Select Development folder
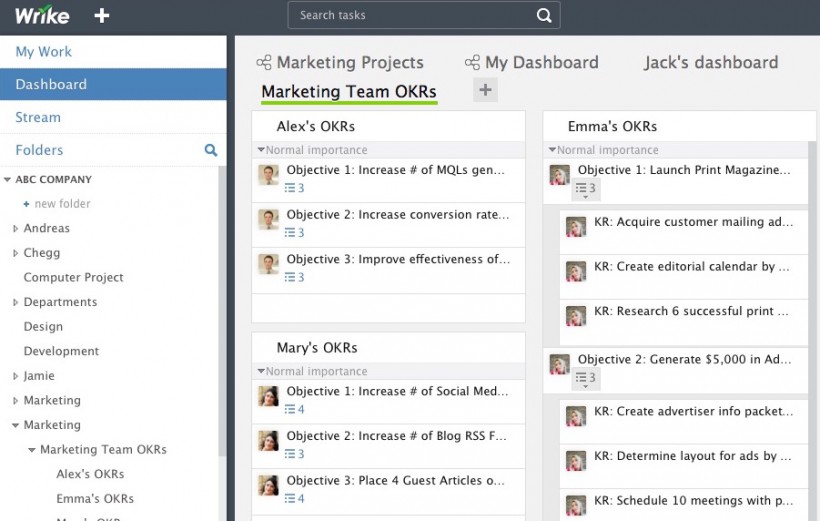Image resolution: width=820 pixels, height=521 pixels. point(61,351)
